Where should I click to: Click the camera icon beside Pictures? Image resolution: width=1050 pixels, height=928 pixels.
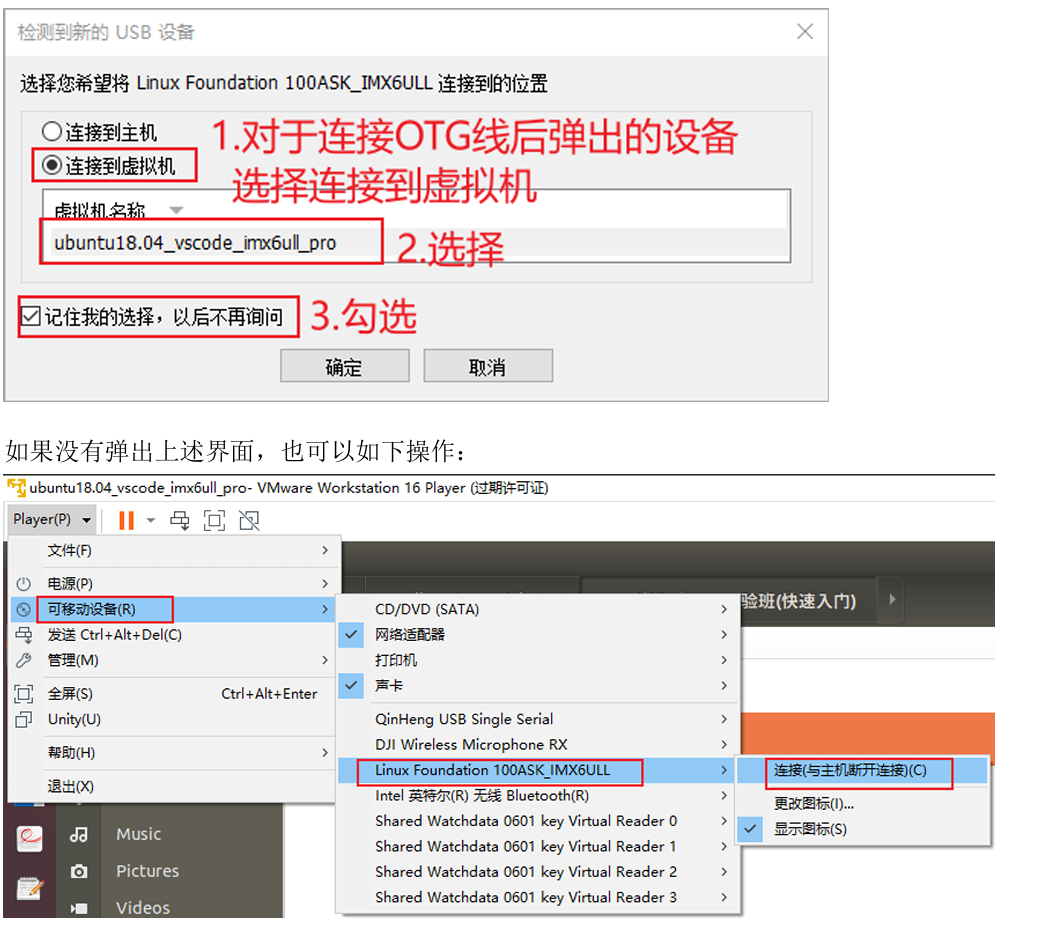(x=79, y=871)
